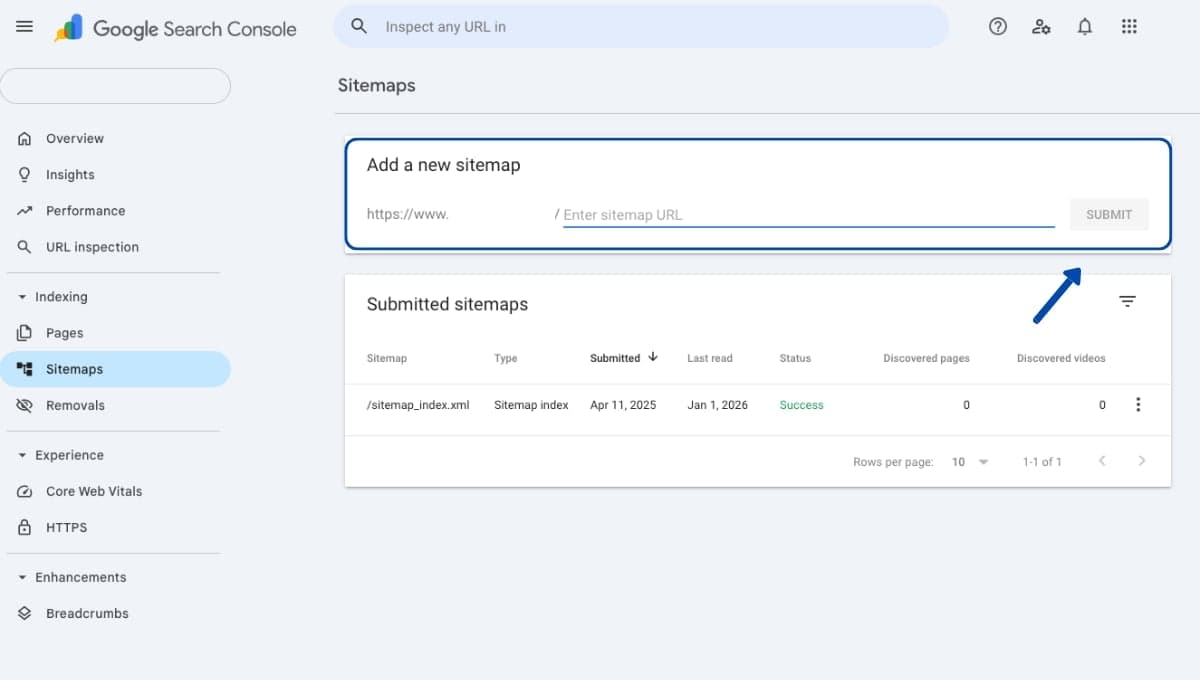Open the Google apps grid

tap(1129, 27)
